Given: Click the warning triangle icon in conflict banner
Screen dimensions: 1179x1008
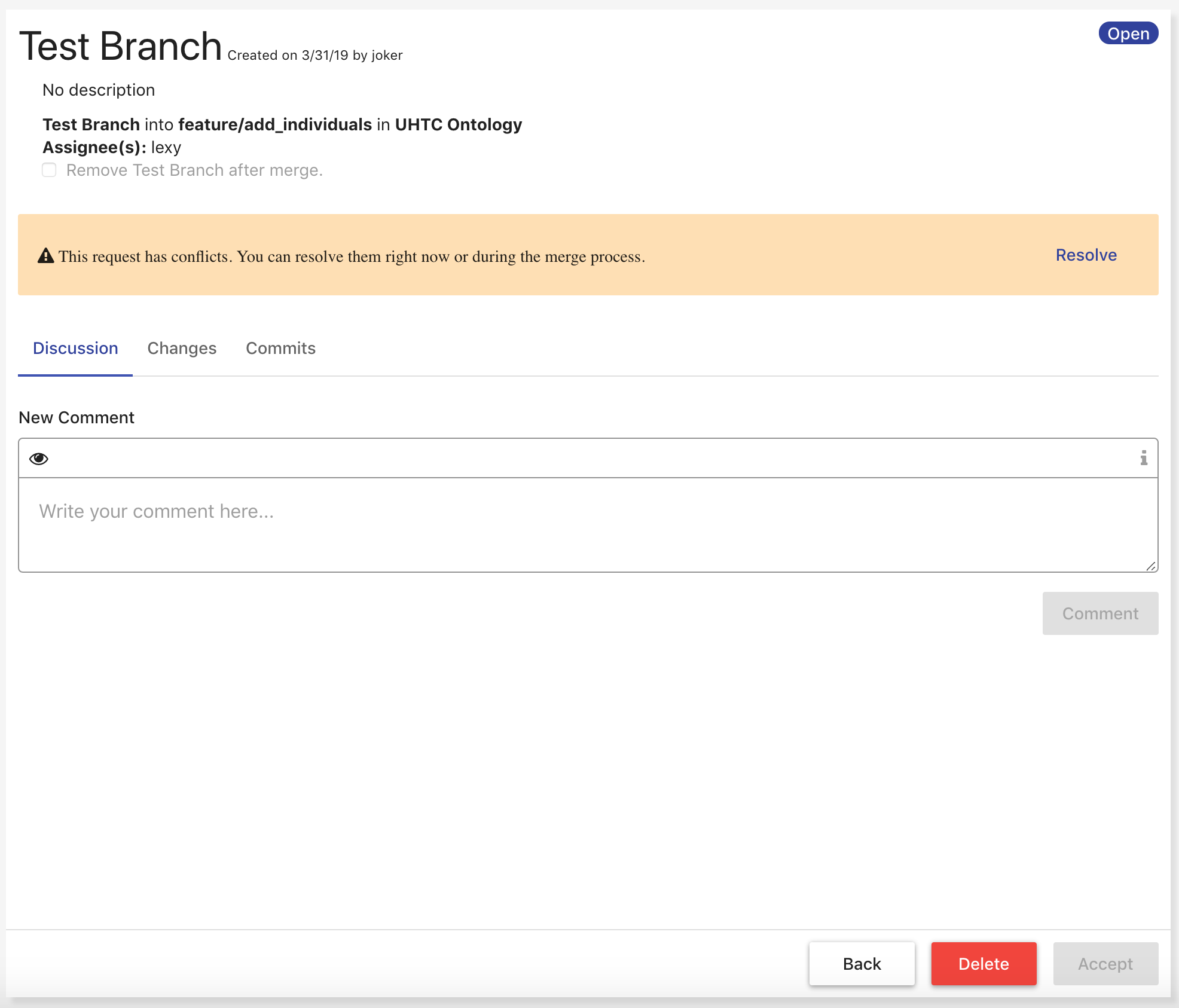Looking at the screenshot, I should tap(45, 256).
